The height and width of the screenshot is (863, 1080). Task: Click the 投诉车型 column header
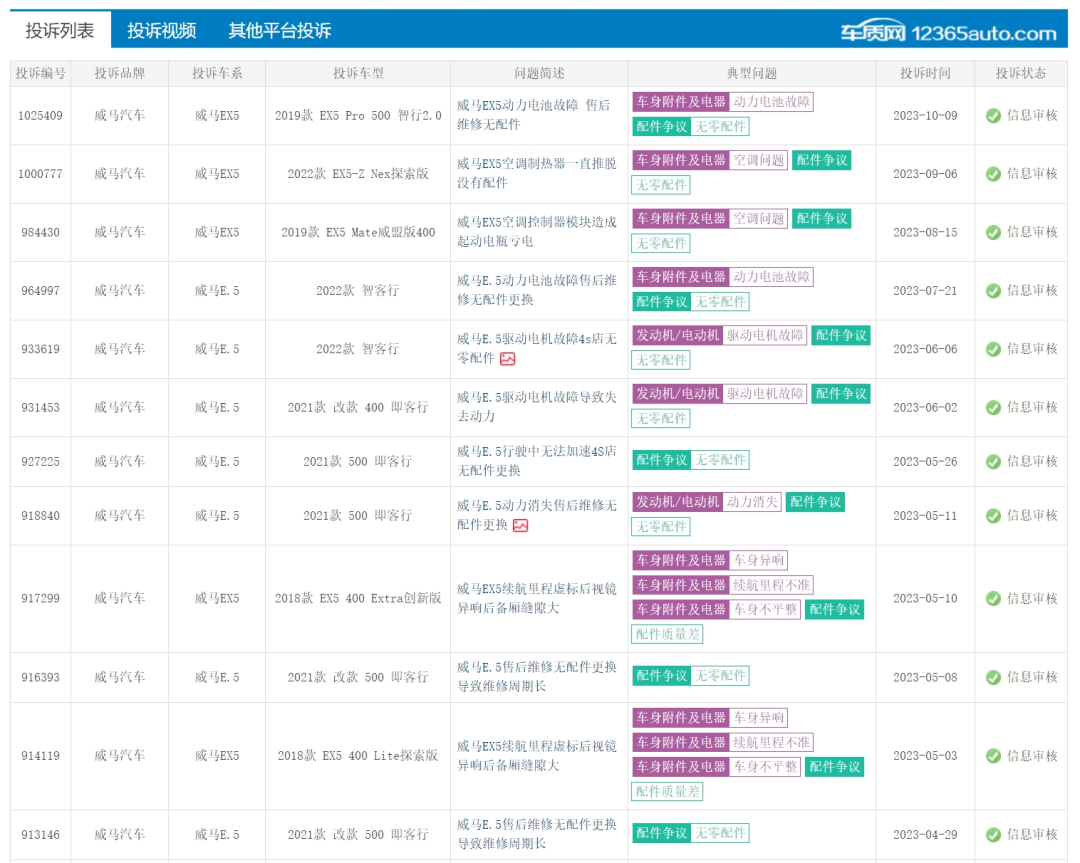click(358, 74)
